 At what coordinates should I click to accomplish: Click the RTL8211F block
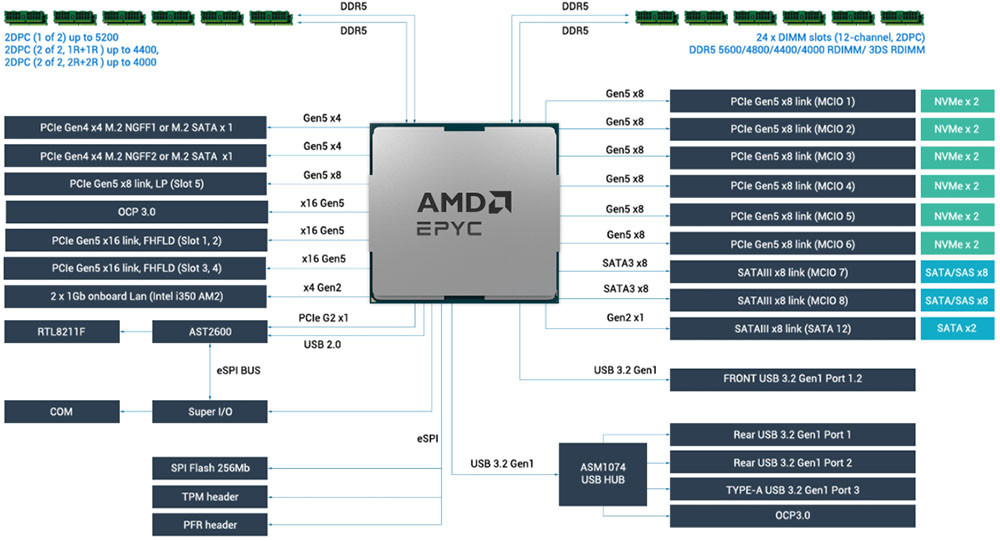62,332
